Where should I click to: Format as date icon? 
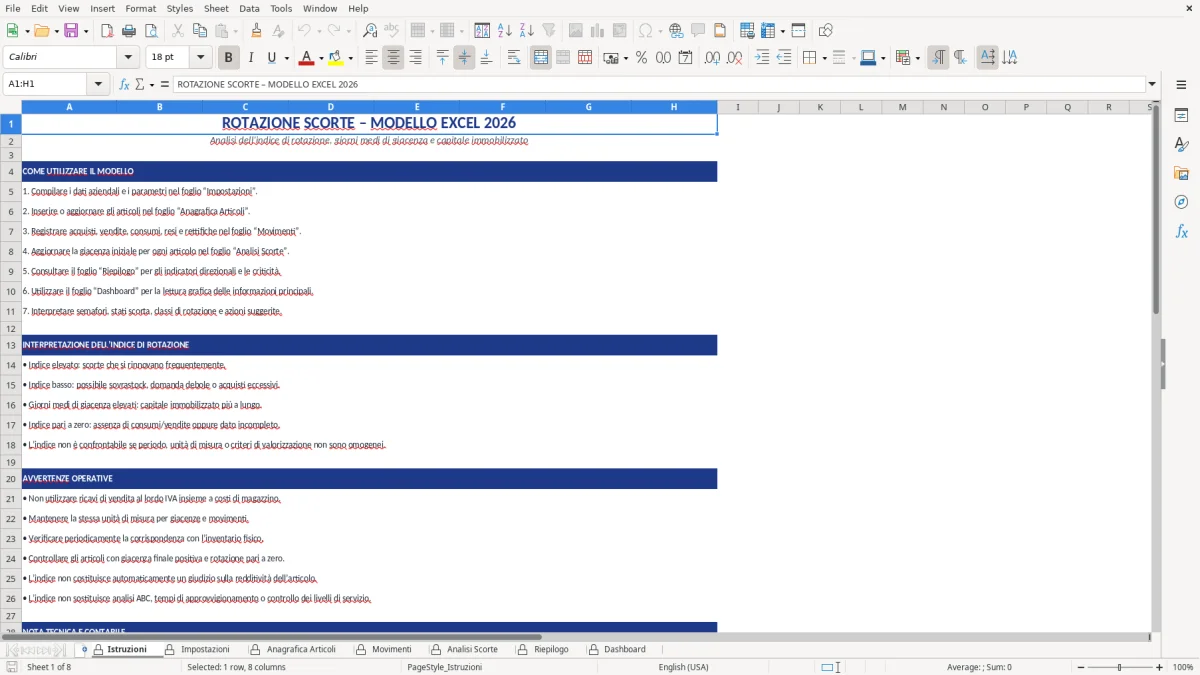pos(685,58)
